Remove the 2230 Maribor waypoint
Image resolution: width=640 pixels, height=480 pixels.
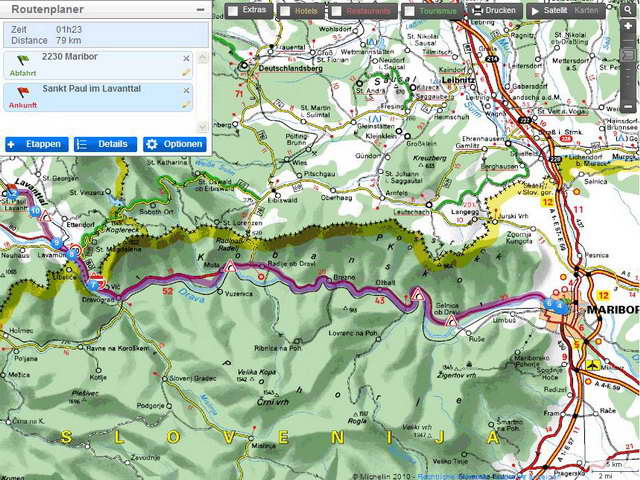pyautogui.click(x=186, y=59)
